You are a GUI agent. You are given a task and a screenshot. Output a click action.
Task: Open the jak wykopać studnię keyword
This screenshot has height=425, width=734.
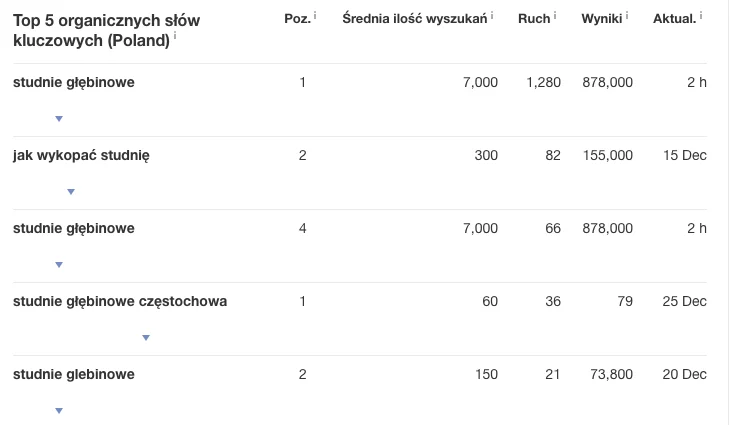point(81,155)
